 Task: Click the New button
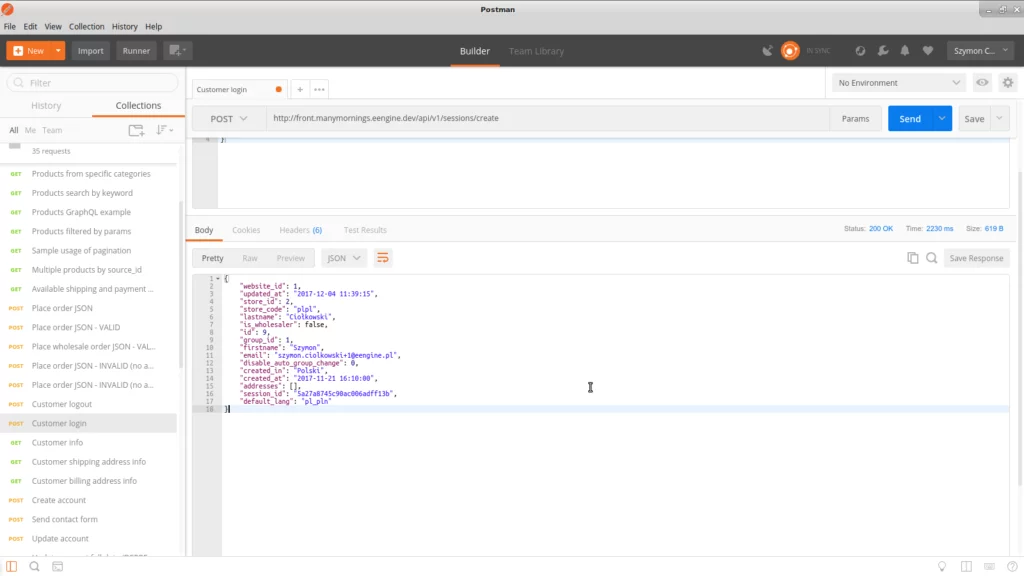29,50
